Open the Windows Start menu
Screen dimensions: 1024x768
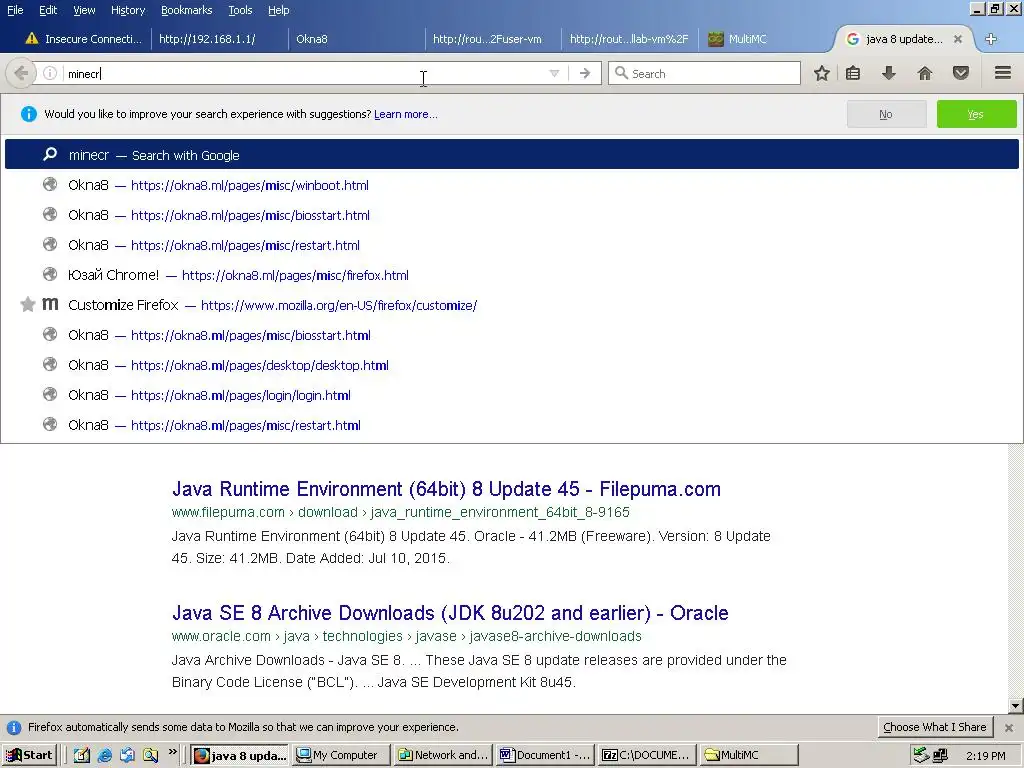pos(29,755)
